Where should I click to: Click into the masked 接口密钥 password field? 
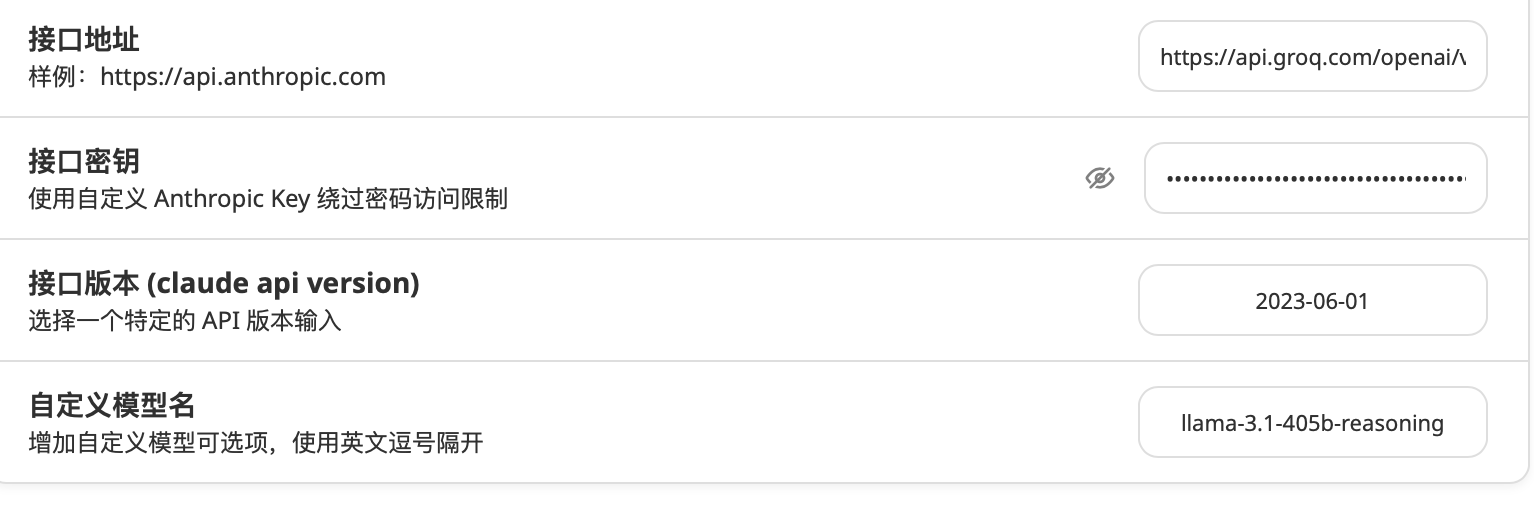pos(1315,178)
